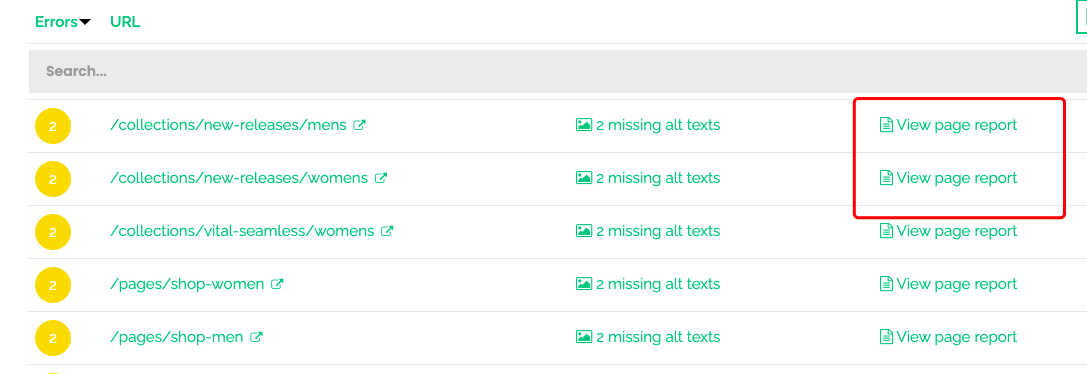Open /collections/new-releases/womens URL link

coord(239,178)
